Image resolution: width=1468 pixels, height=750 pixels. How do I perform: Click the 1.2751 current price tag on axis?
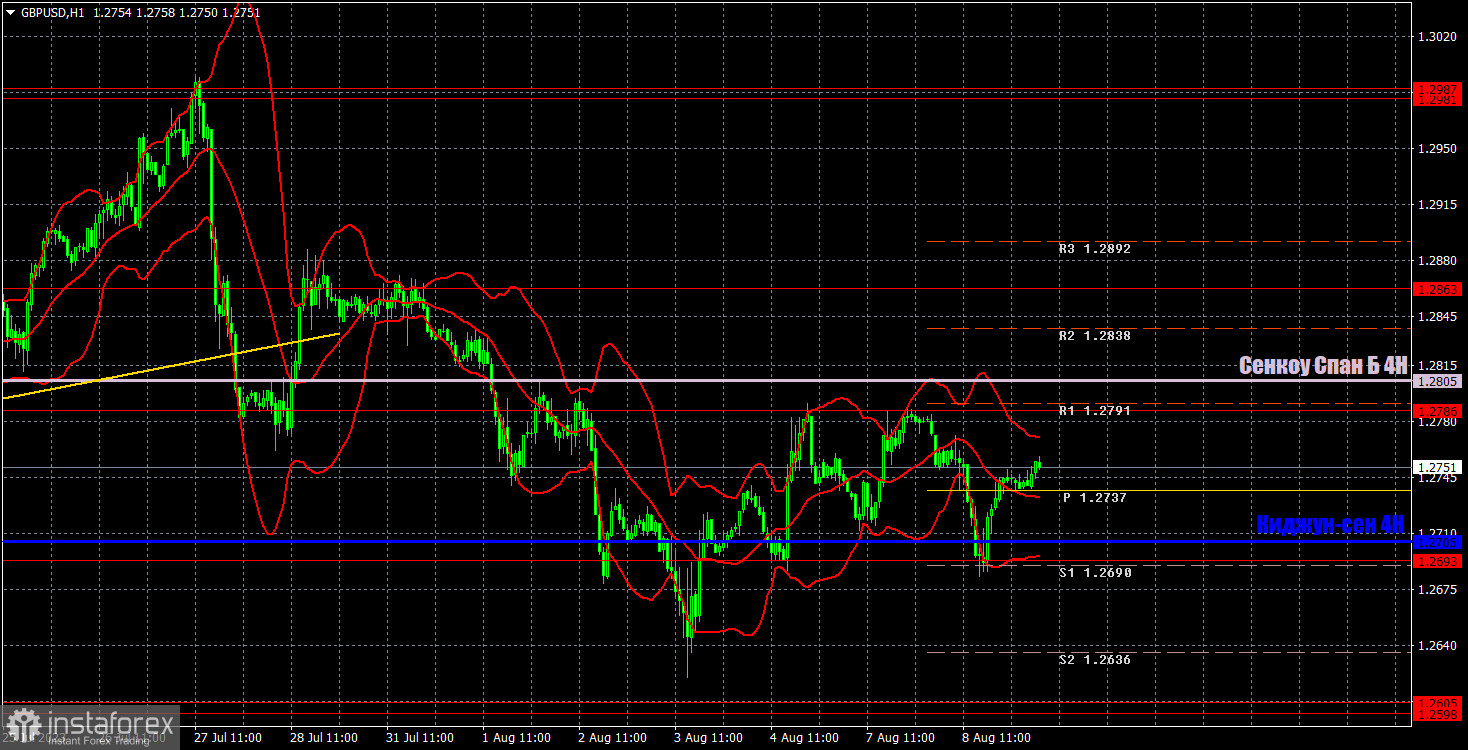1438,467
